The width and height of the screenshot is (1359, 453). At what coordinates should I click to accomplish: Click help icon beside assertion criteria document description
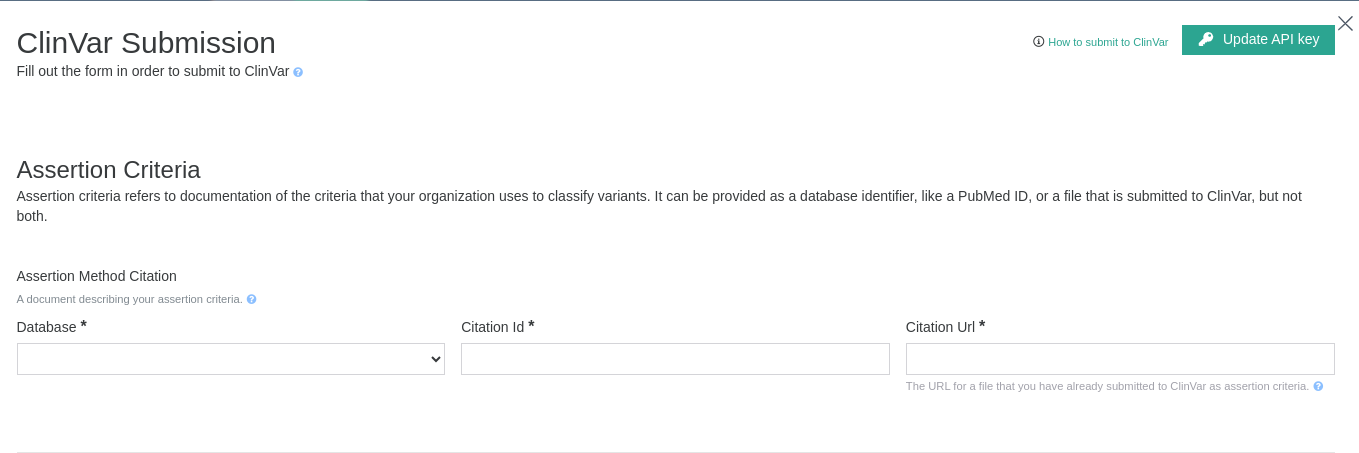252,299
